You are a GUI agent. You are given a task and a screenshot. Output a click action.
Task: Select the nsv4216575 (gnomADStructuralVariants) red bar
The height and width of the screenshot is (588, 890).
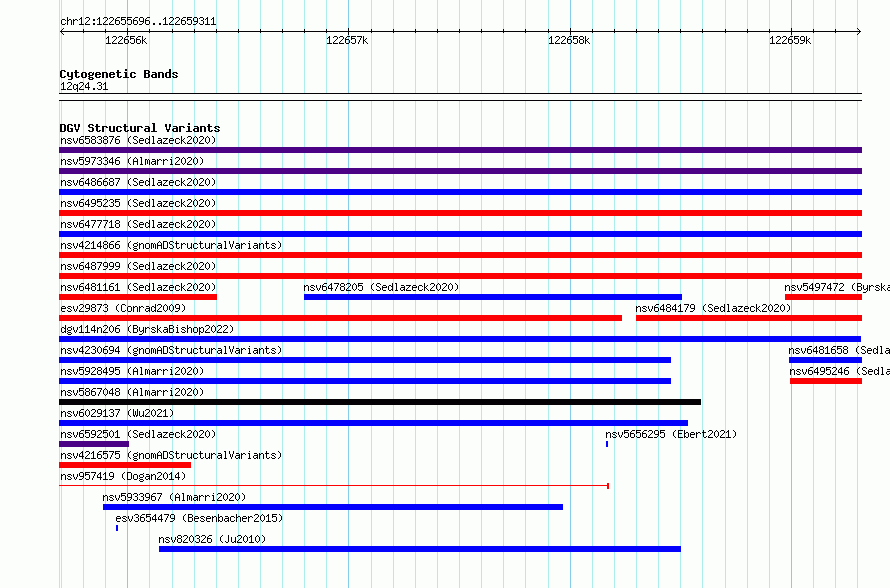(x=125, y=465)
